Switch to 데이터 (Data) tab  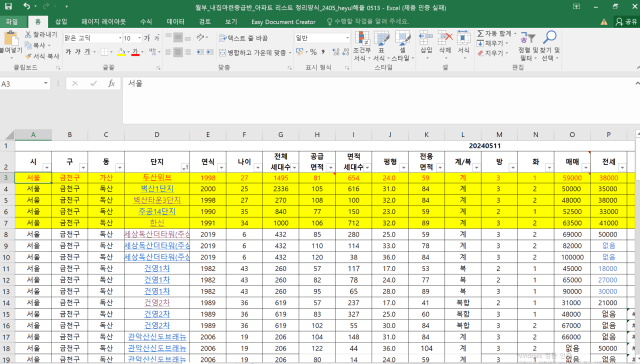pos(176,22)
